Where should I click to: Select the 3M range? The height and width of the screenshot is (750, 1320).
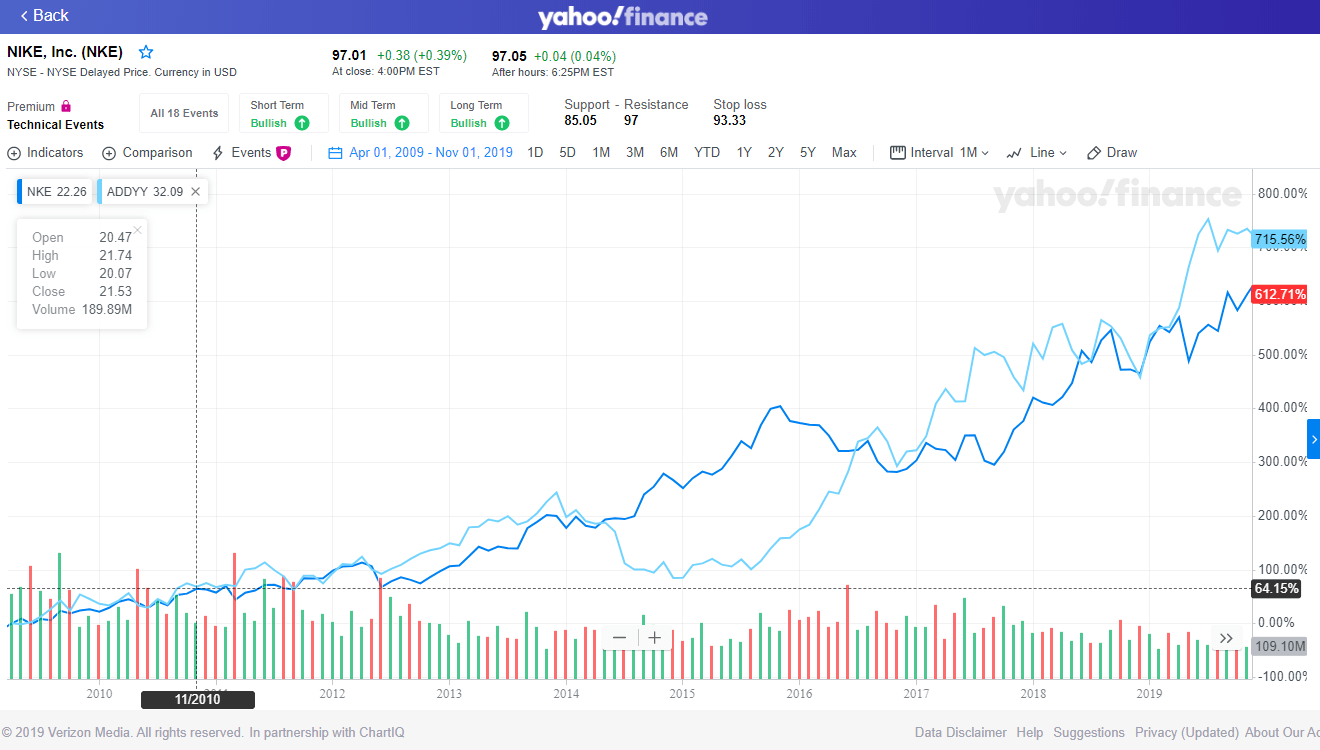[x=635, y=153]
